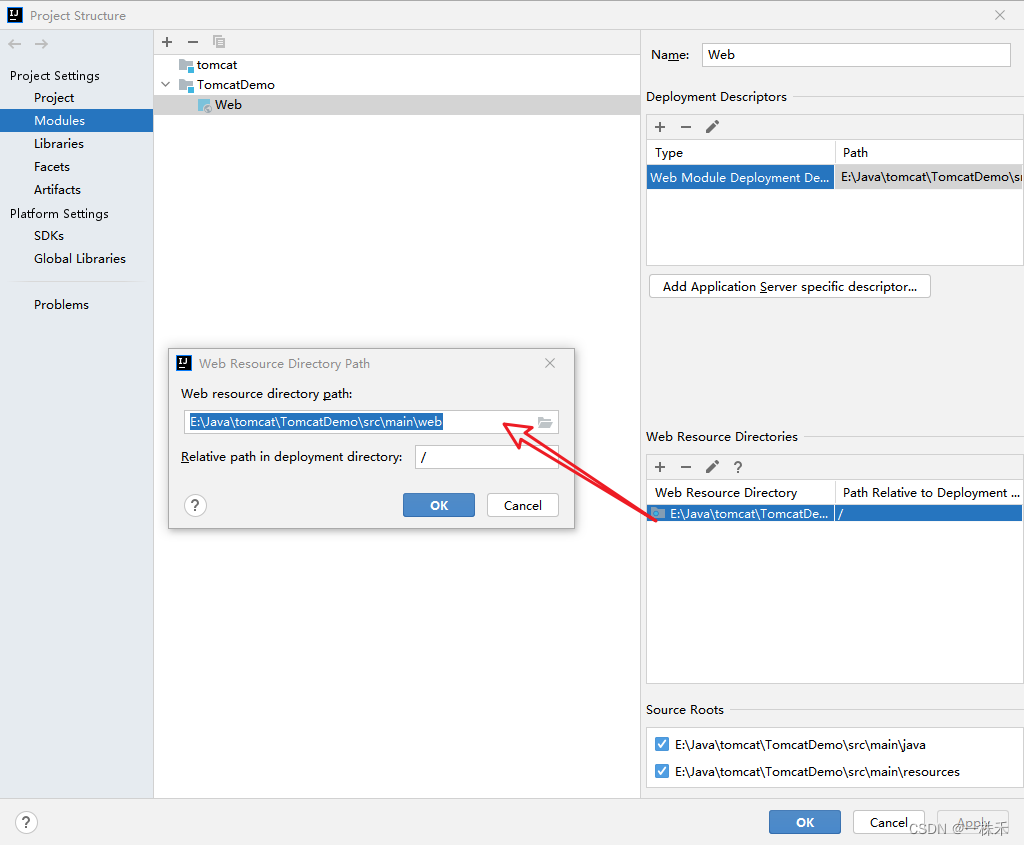Add a web resource directory

click(x=660, y=467)
